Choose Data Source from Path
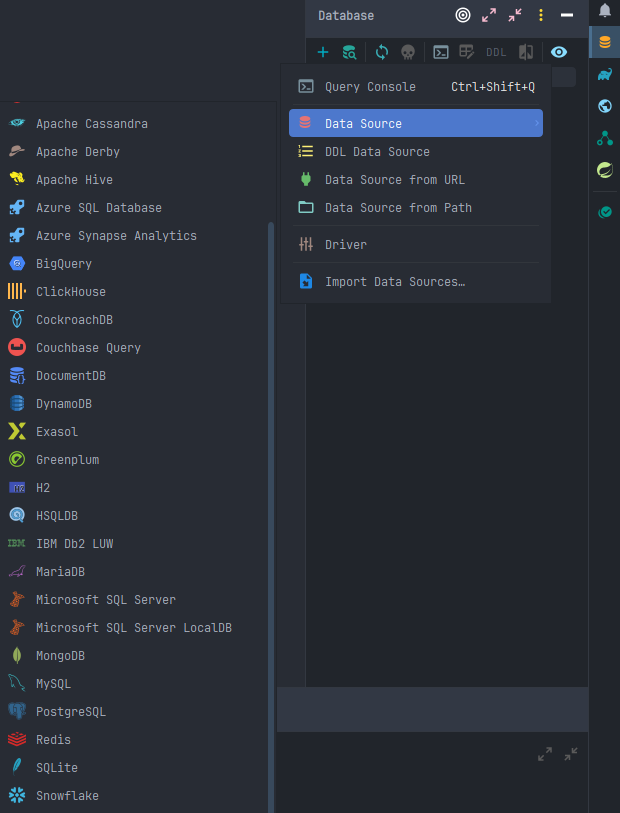620x813 pixels. [416, 207]
